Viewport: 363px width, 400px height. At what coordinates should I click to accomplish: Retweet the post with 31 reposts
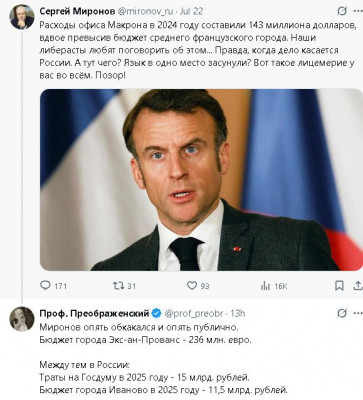click(118, 285)
